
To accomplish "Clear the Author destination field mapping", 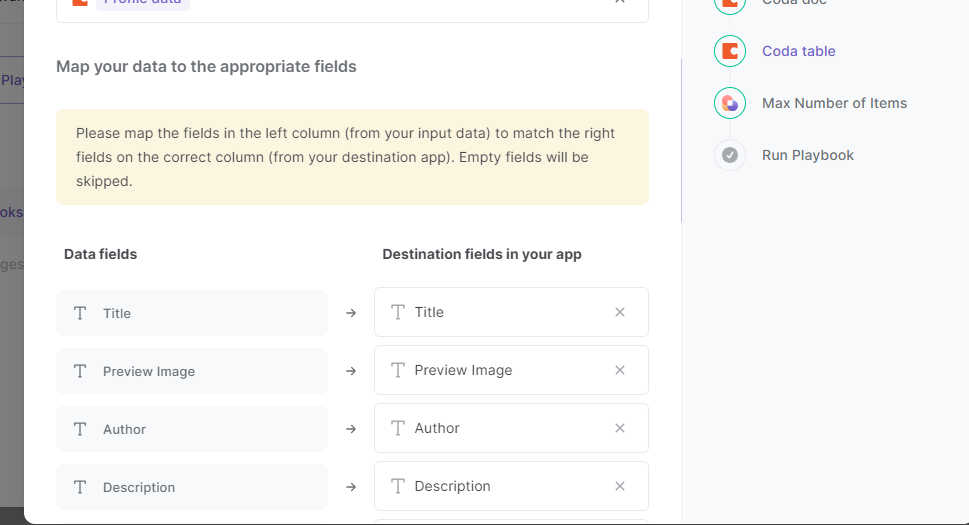I will tap(620, 429).
